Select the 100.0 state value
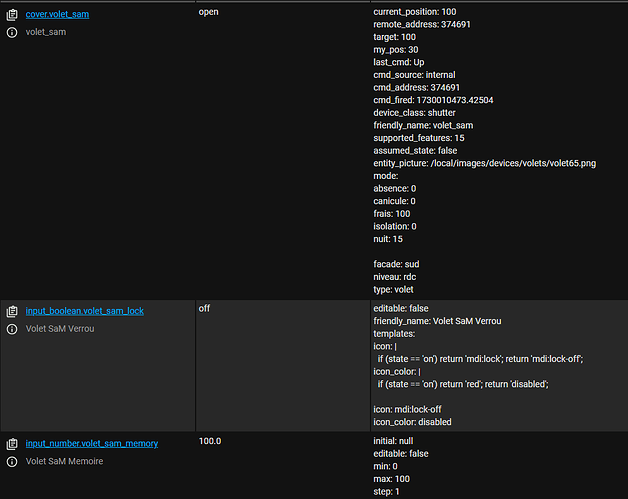Viewport: 628px width, 499px height. (x=210, y=441)
